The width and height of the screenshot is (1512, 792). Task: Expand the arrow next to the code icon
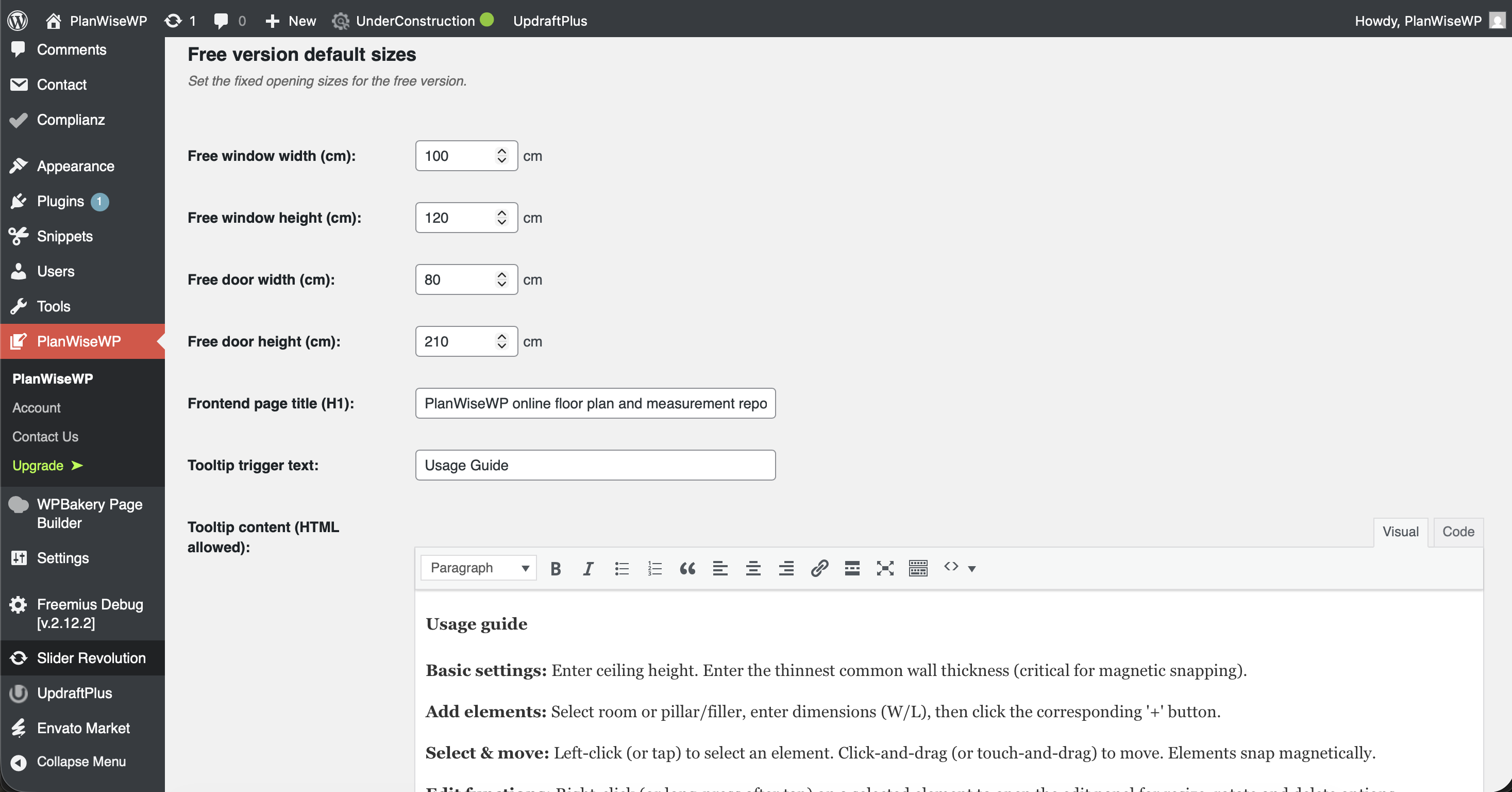[972, 569]
